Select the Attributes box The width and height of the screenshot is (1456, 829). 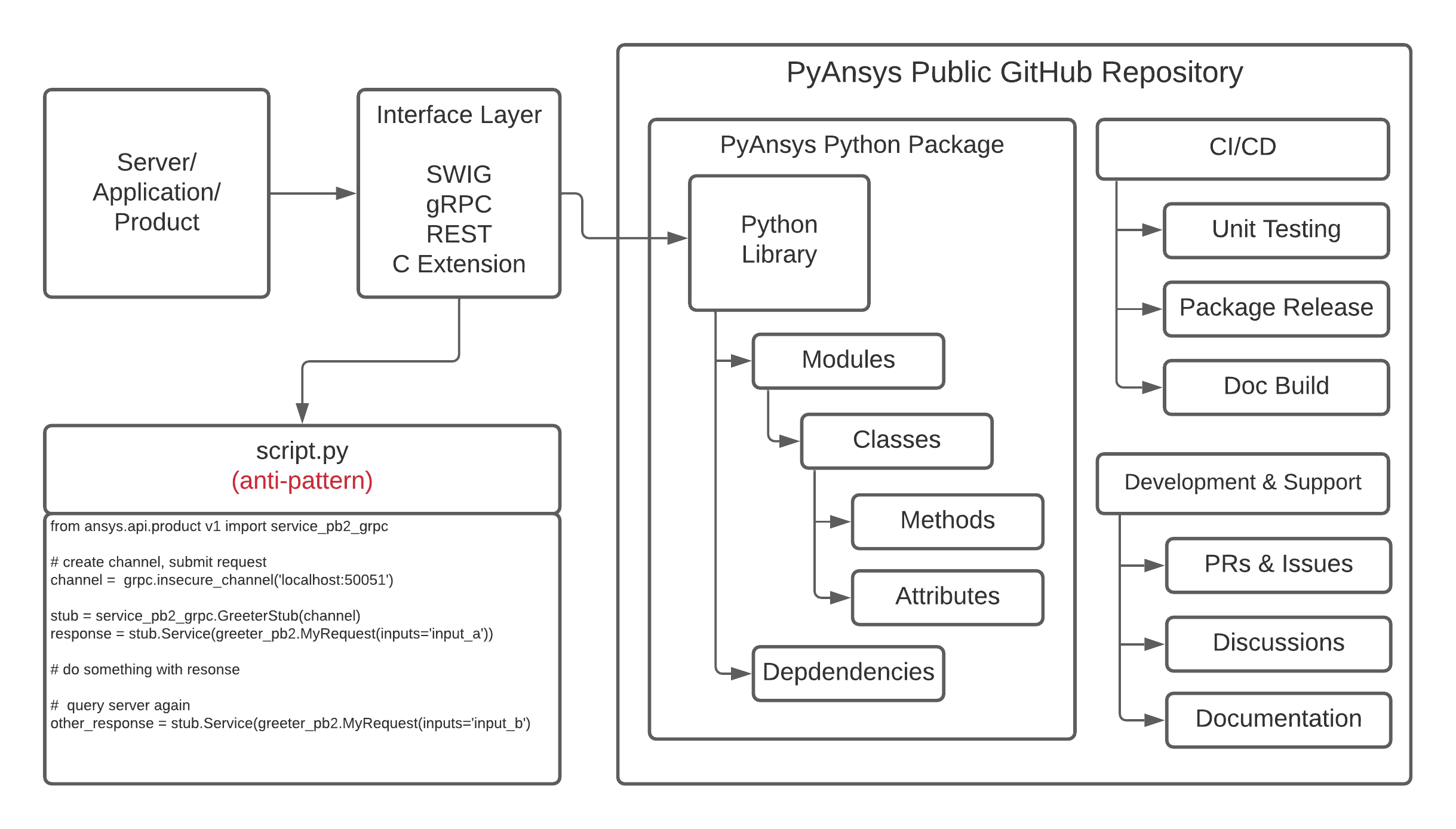(947, 597)
